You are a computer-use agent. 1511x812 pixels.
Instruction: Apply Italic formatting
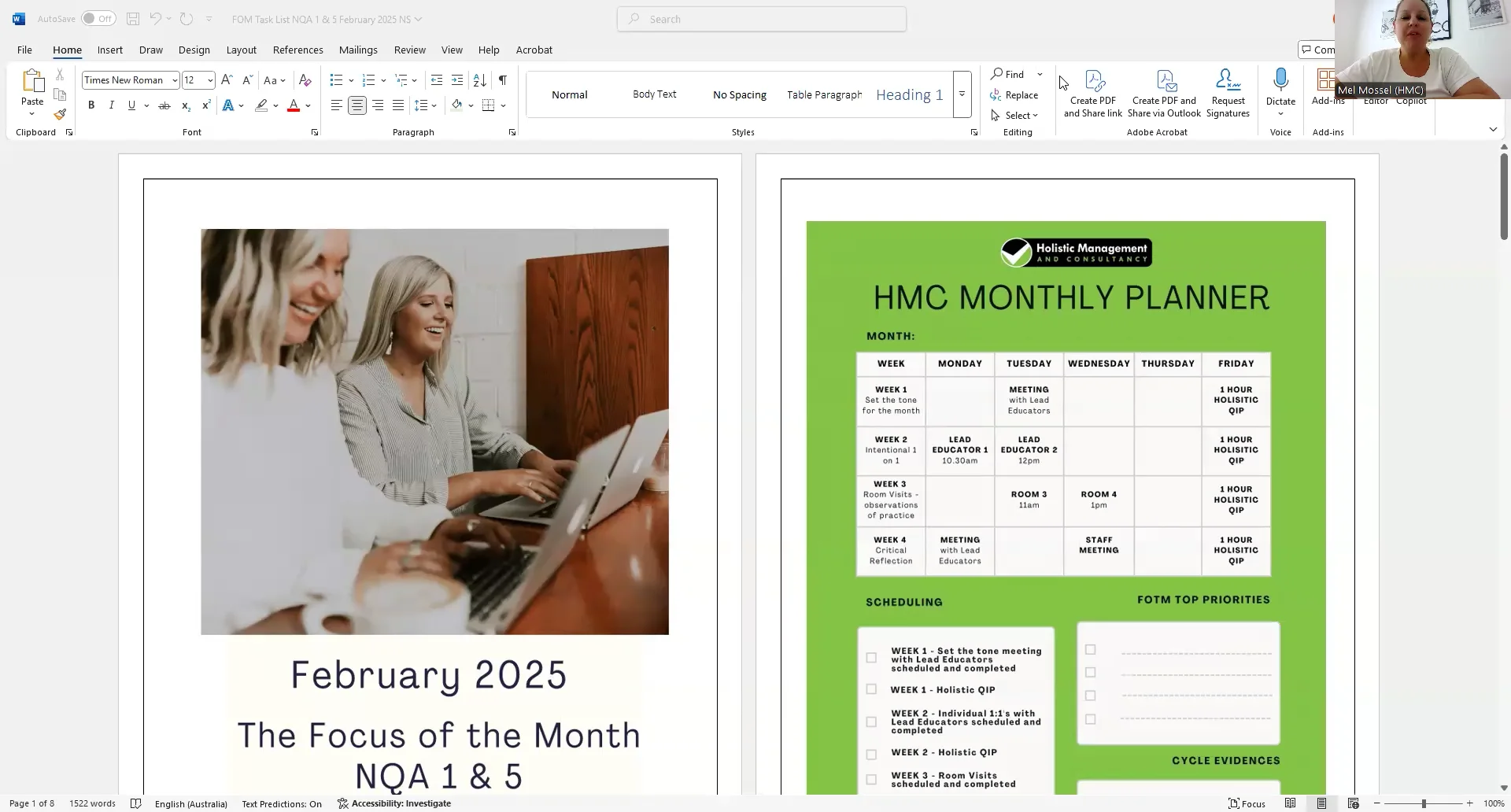click(x=111, y=105)
